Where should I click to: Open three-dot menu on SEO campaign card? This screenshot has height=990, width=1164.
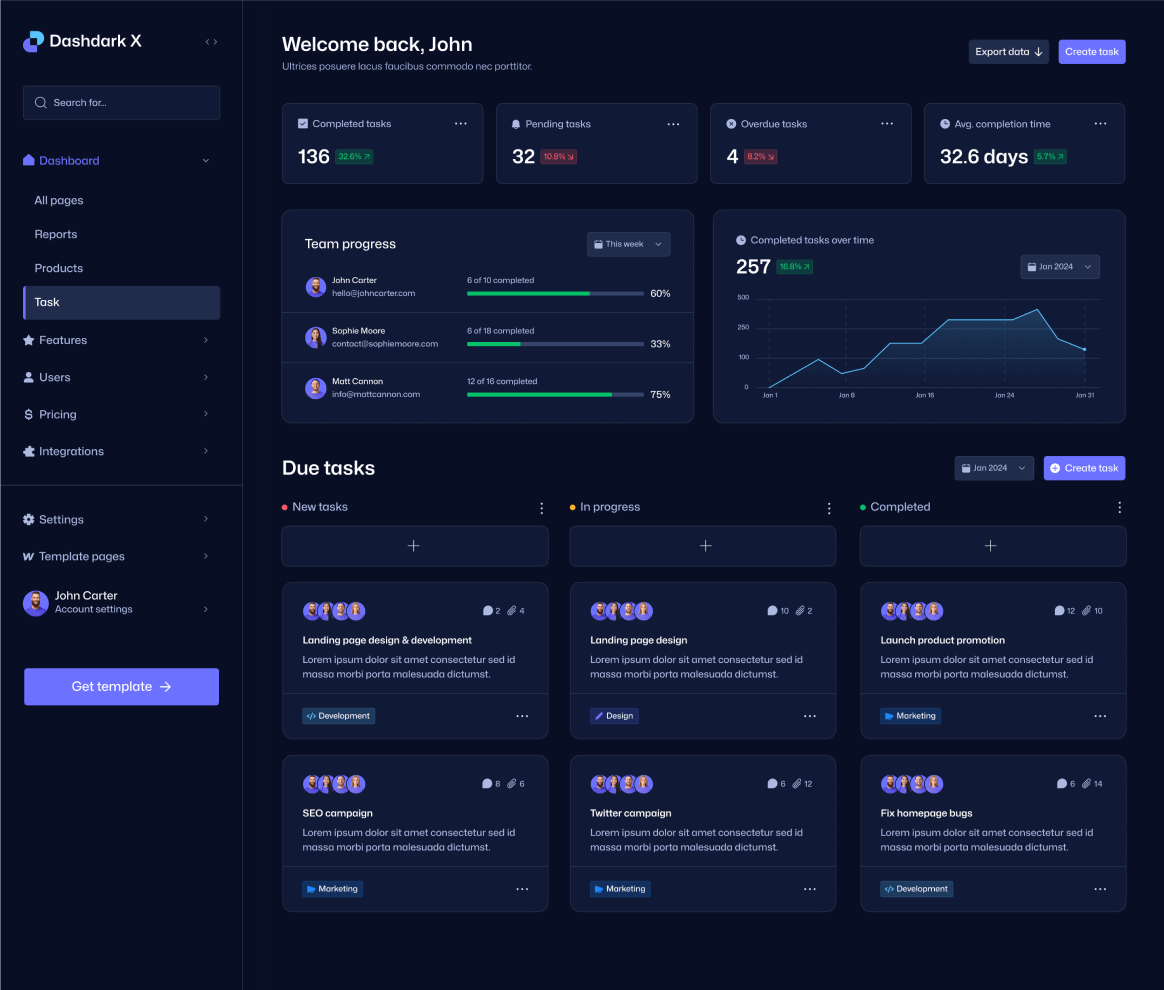(522, 889)
